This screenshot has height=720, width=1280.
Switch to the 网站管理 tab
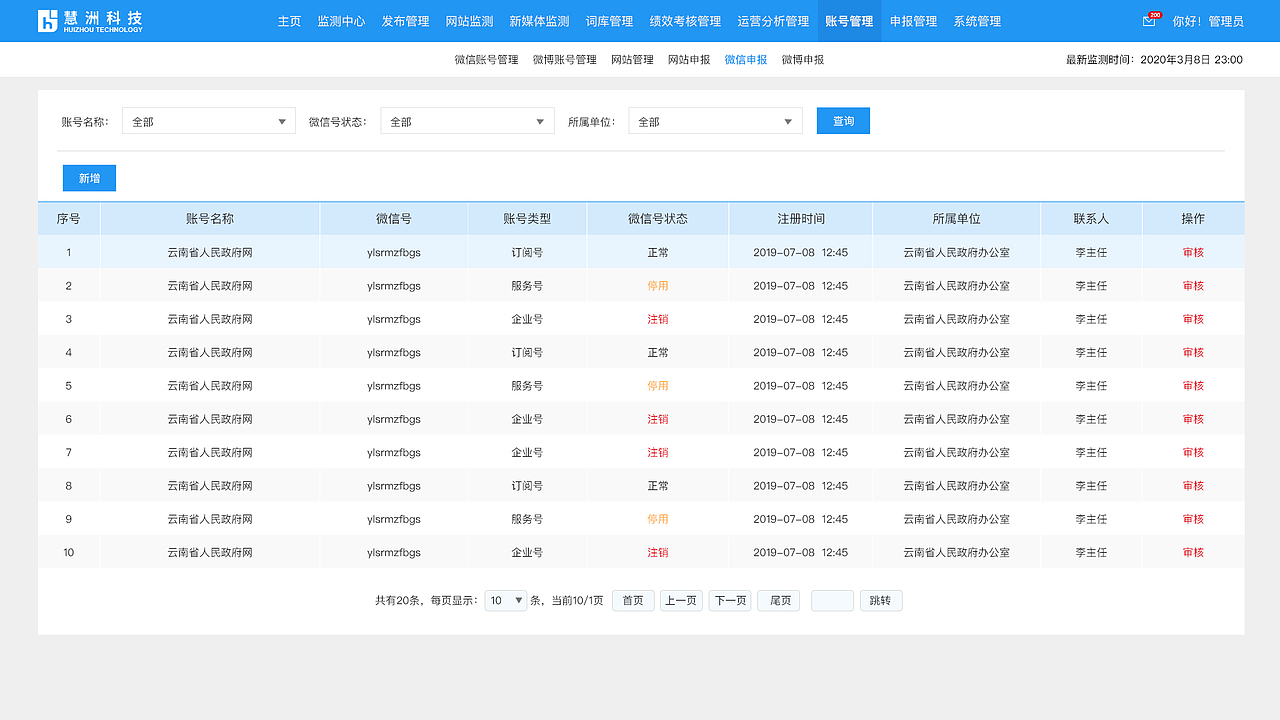(x=630, y=59)
